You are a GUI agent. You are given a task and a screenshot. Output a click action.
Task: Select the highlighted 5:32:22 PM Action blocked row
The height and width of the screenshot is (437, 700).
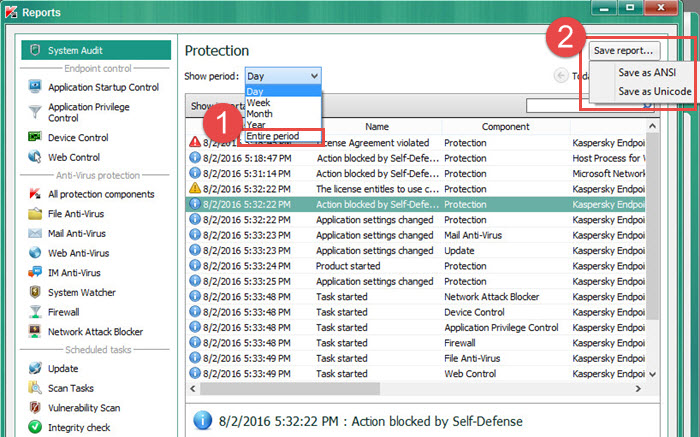(416, 204)
